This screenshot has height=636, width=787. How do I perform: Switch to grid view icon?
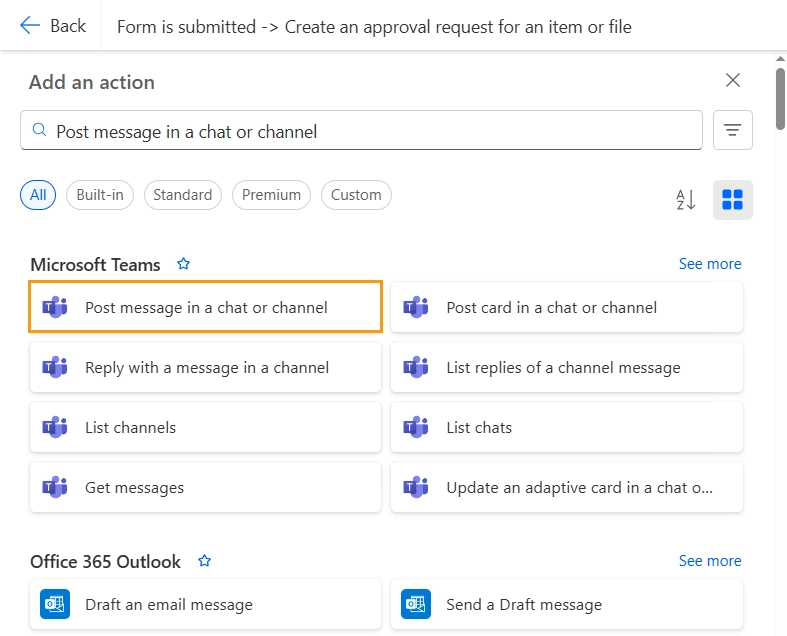(732, 200)
